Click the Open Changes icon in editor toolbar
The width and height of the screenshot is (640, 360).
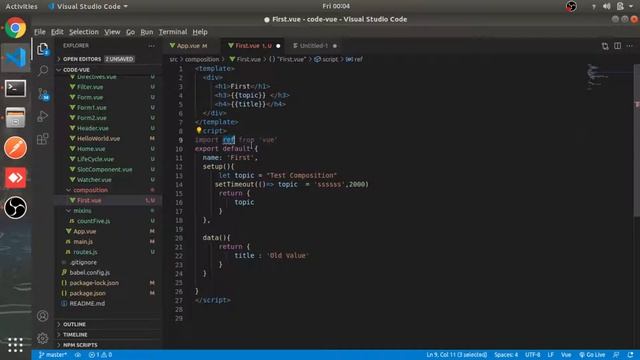(605, 46)
